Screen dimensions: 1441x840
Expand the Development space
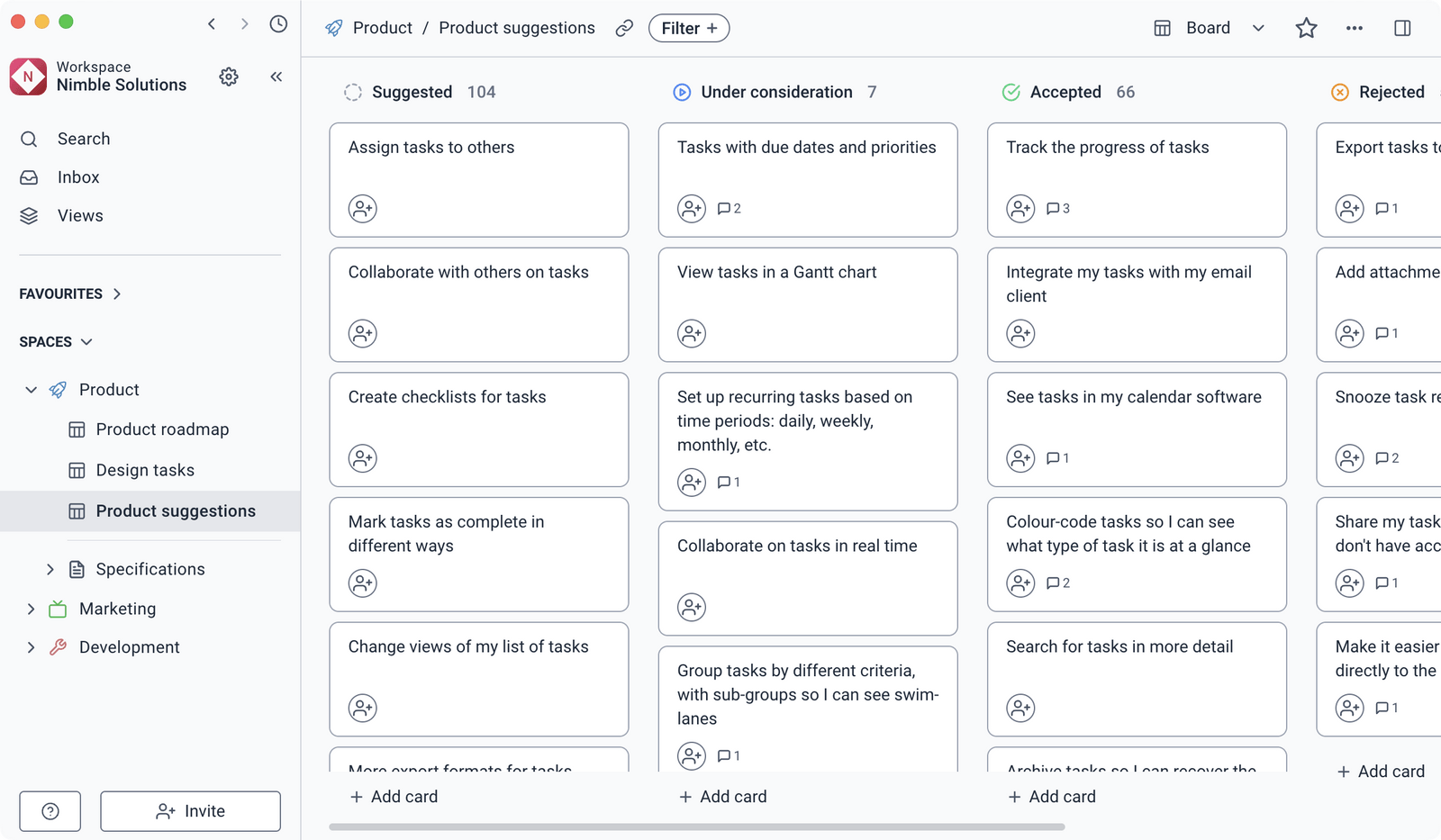(31, 646)
